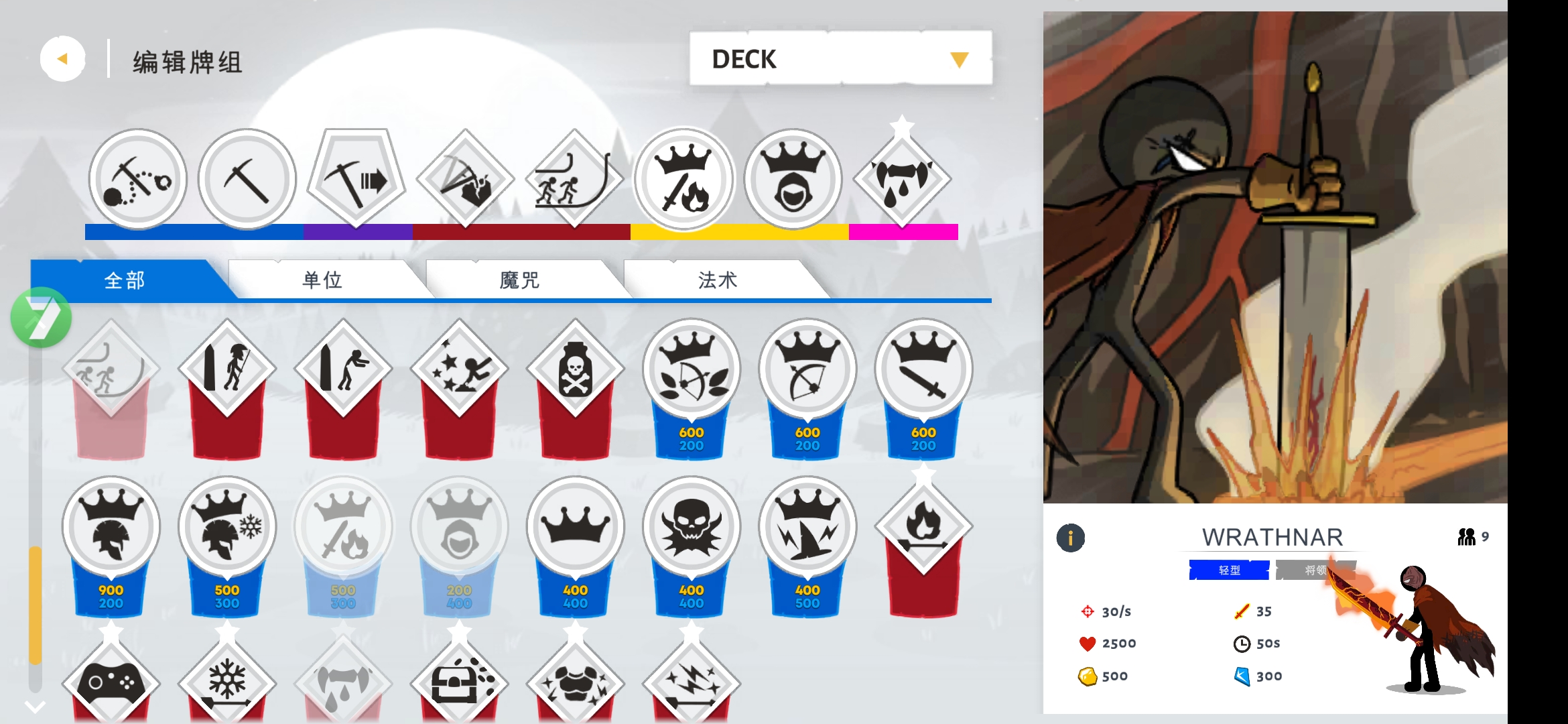Pick the game controller card

point(111,680)
